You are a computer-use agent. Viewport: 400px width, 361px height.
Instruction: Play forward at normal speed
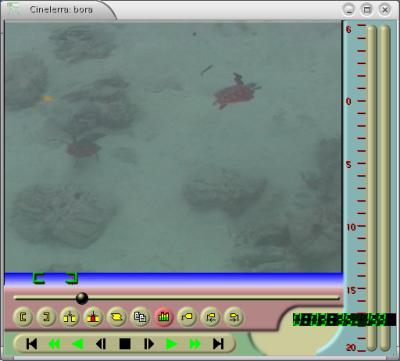click(171, 344)
